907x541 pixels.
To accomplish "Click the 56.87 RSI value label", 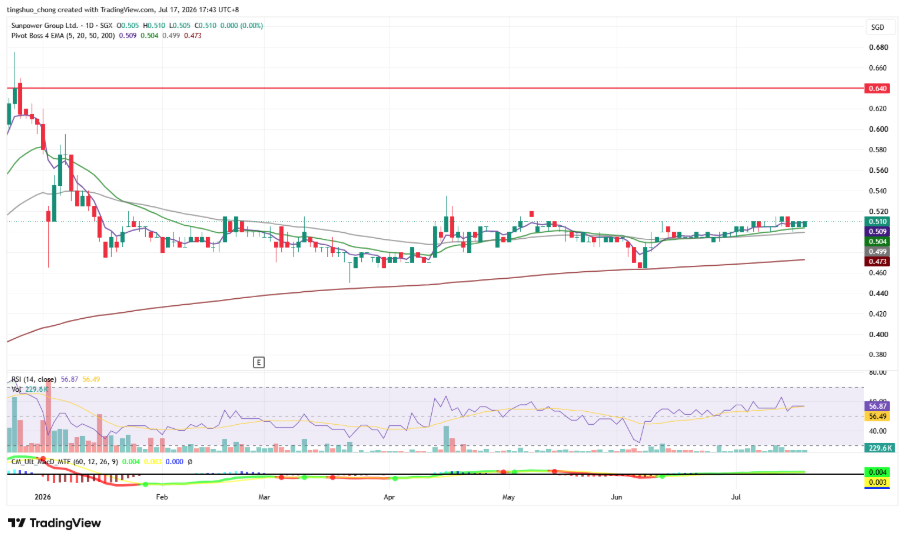I will (x=877, y=406).
